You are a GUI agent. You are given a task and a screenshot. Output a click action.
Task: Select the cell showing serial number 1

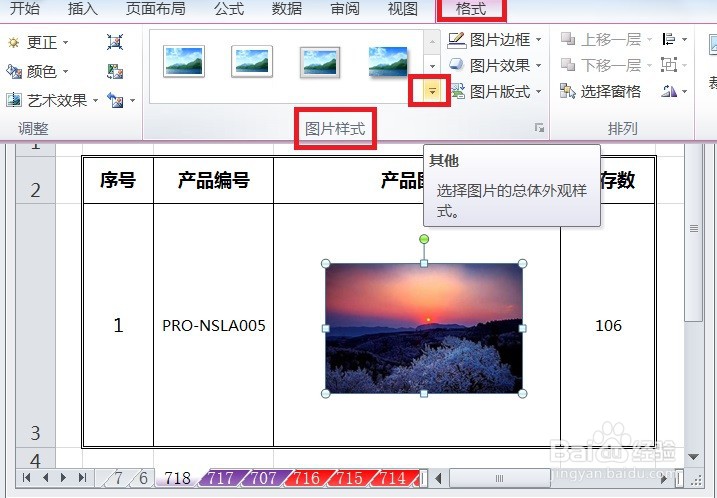point(118,325)
